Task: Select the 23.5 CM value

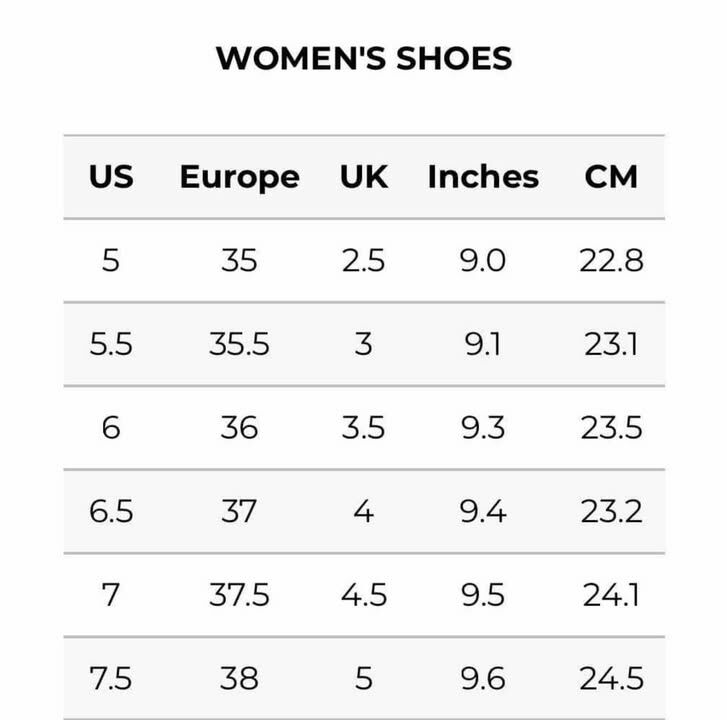Action: coord(611,428)
